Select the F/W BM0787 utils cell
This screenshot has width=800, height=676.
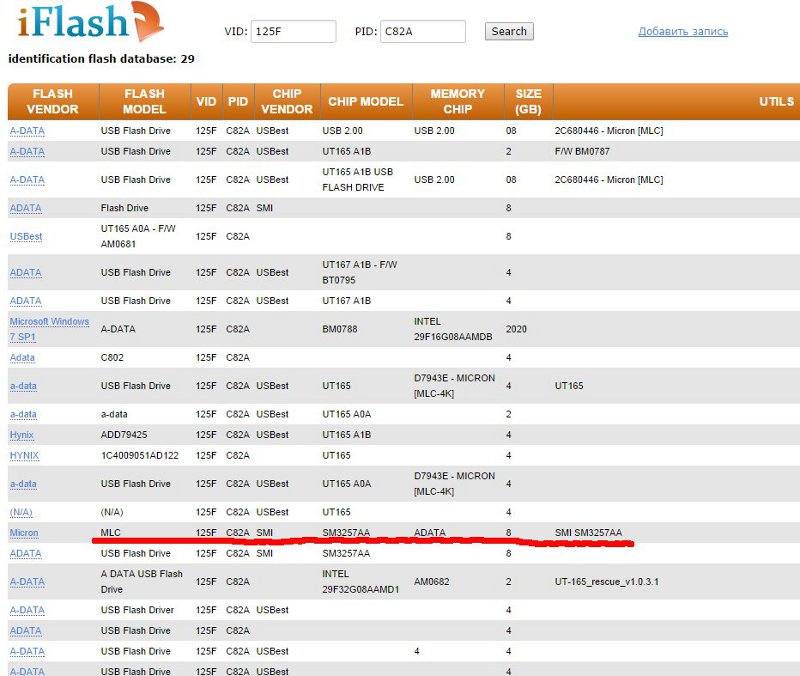tap(582, 152)
